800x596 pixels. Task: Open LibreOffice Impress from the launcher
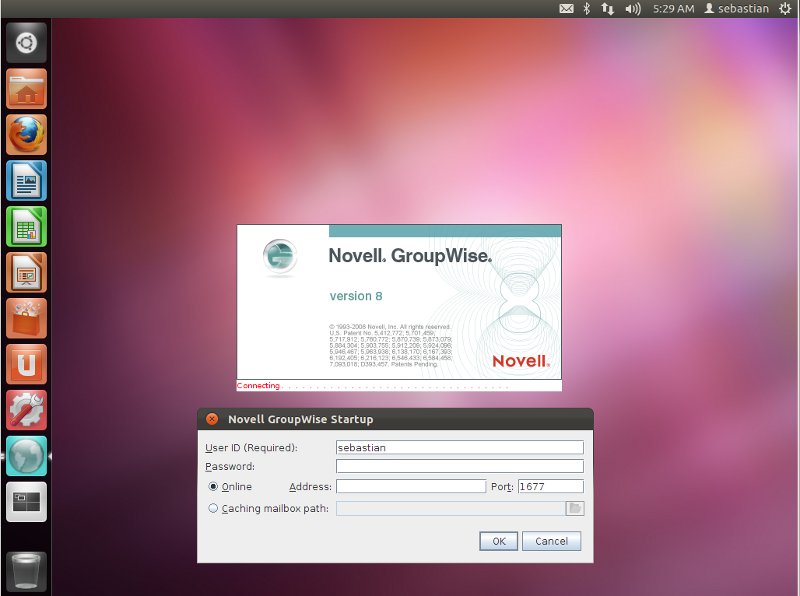tap(27, 272)
